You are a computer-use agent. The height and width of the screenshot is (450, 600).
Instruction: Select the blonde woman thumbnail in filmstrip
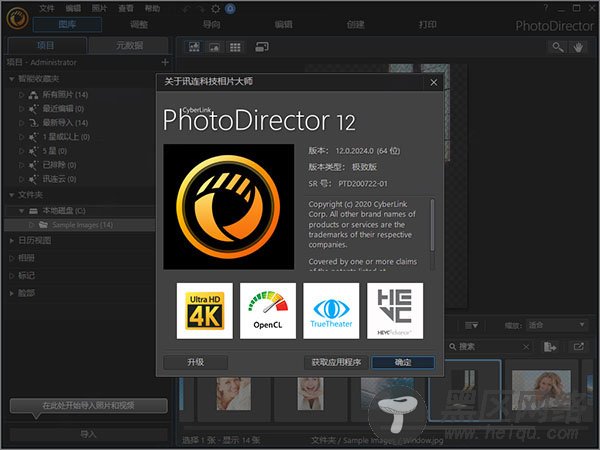click(541, 390)
